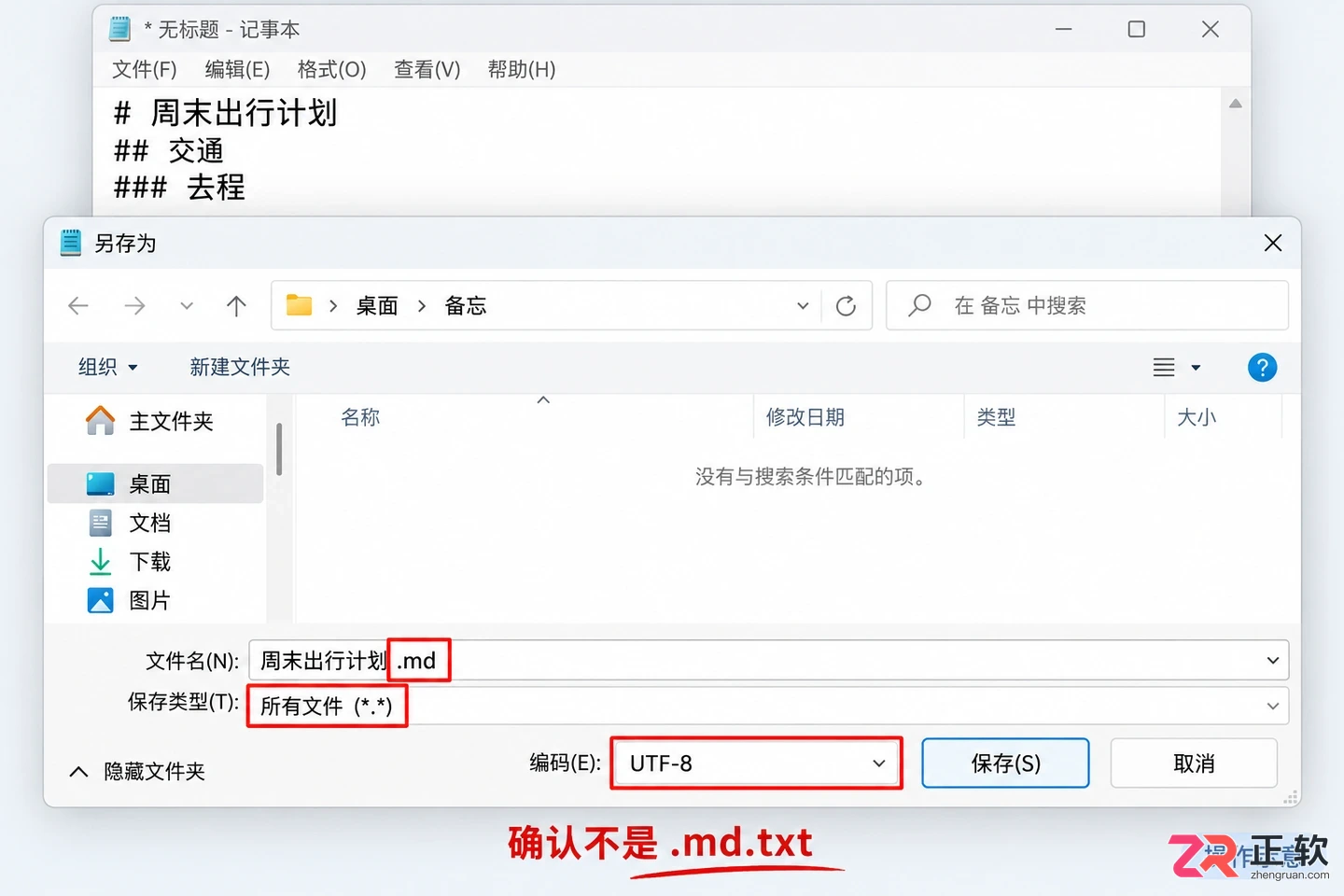This screenshot has width=1344, height=896.
Task: Select 文档 in the navigation pane
Action: click(x=156, y=523)
